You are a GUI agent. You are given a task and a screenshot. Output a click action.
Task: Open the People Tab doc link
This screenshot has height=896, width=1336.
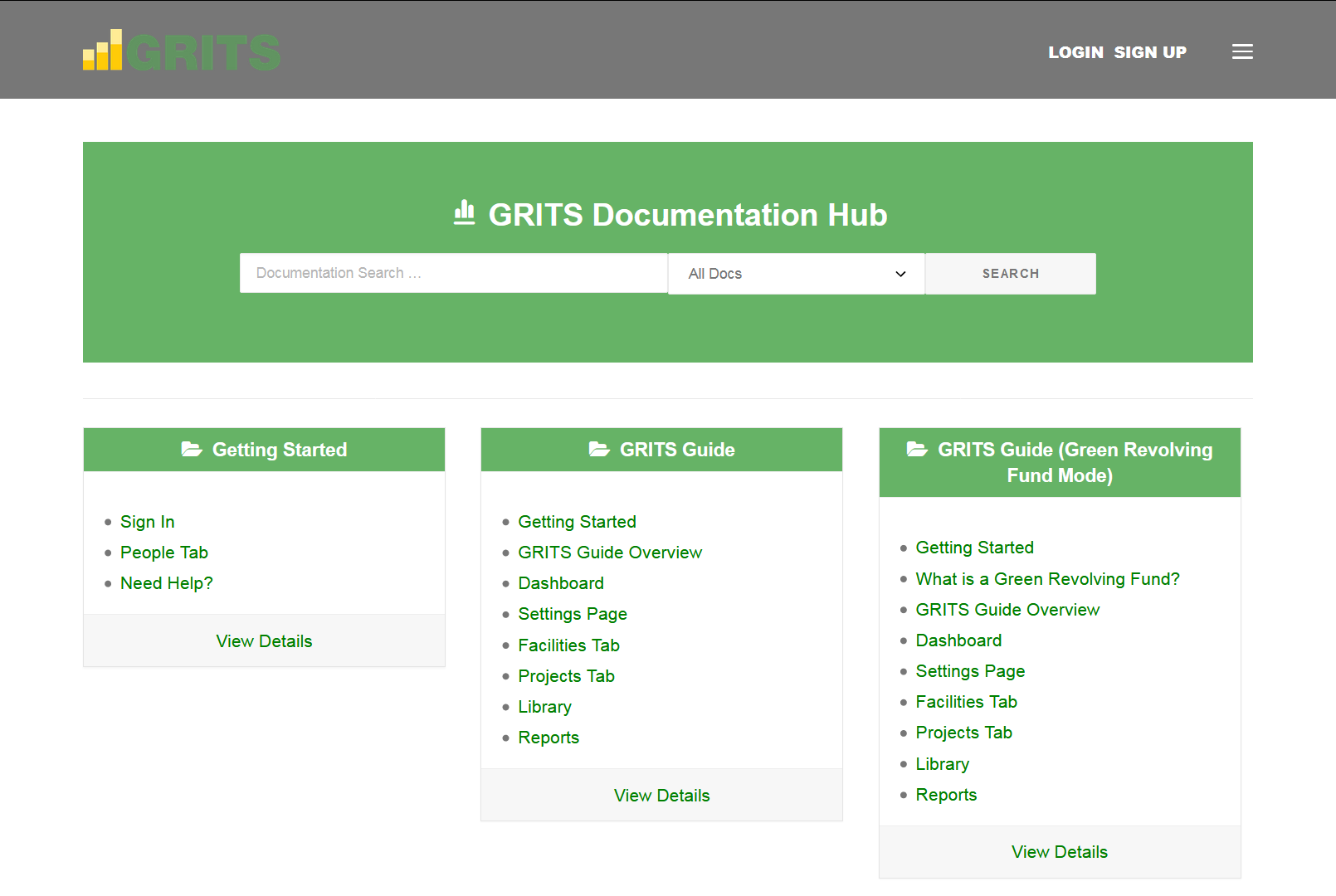point(164,553)
